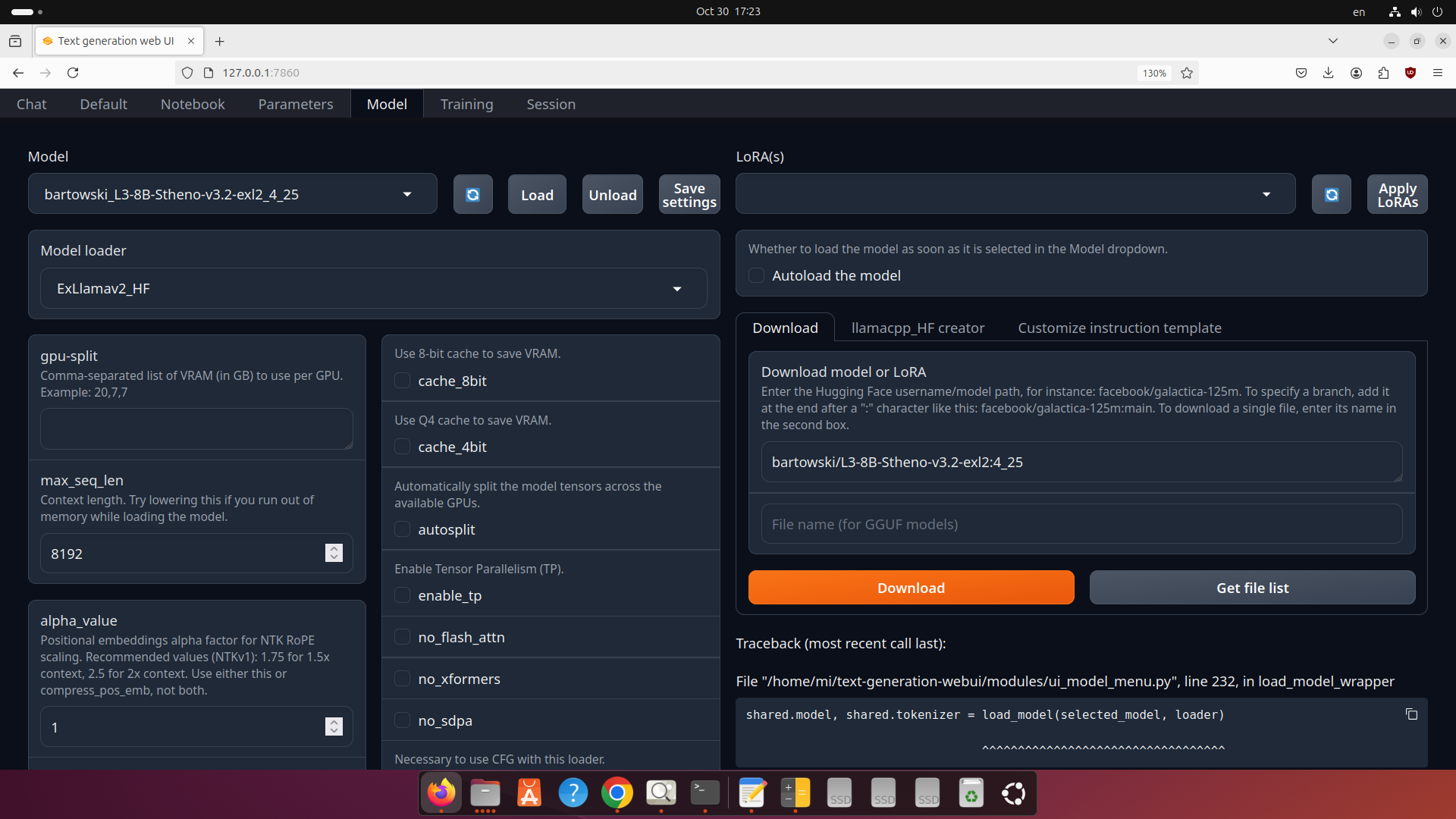Reload the browser page
Screen dimensions: 1456x819
coord(73,73)
